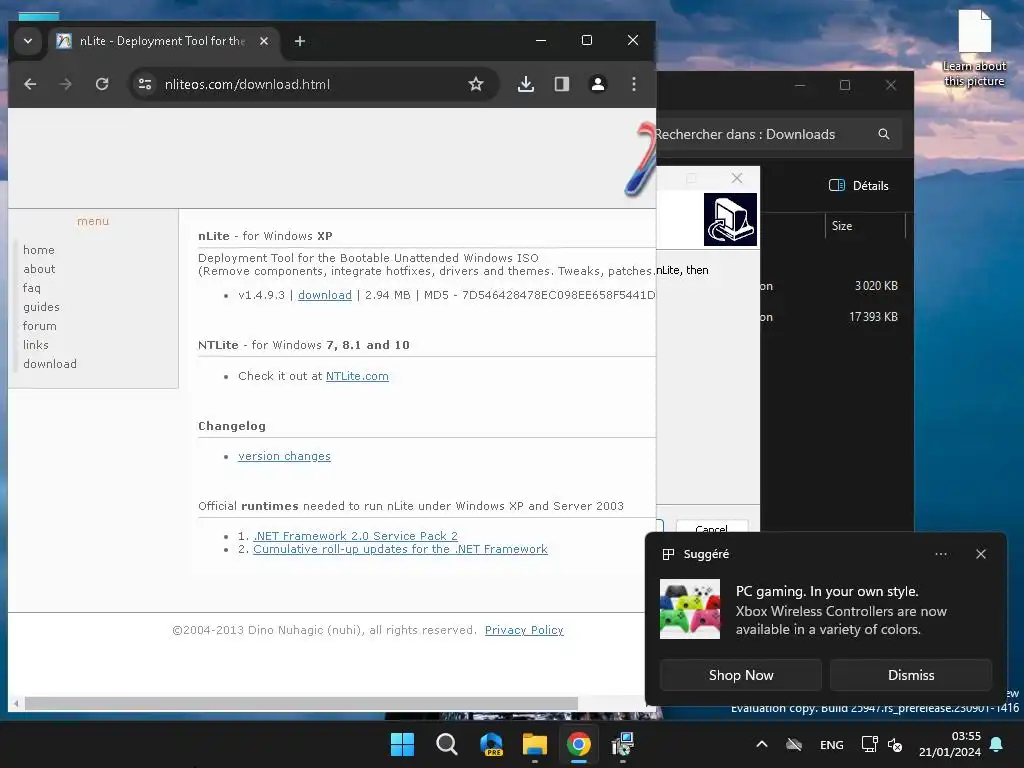Open taskbar Search
Image resolution: width=1024 pixels, height=768 pixels.
click(x=447, y=744)
